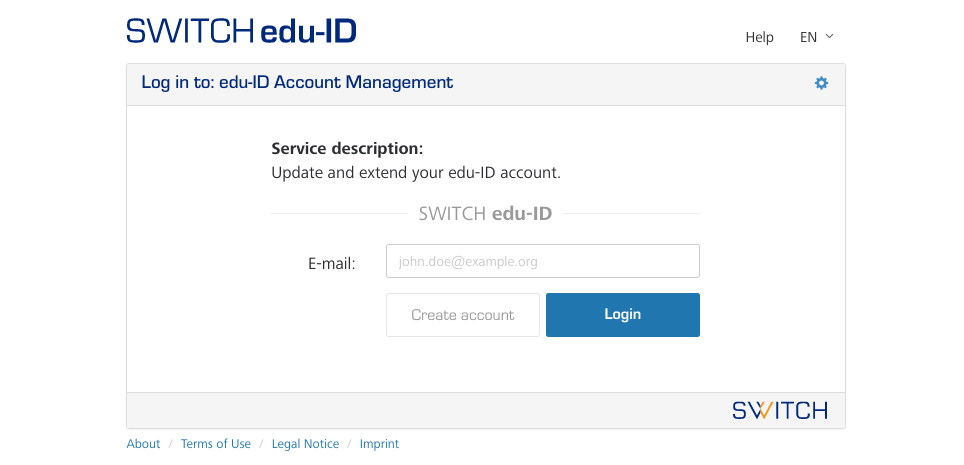This screenshot has height=465, width=964.
Task: Click the E-mail field label
Action: tap(331, 264)
